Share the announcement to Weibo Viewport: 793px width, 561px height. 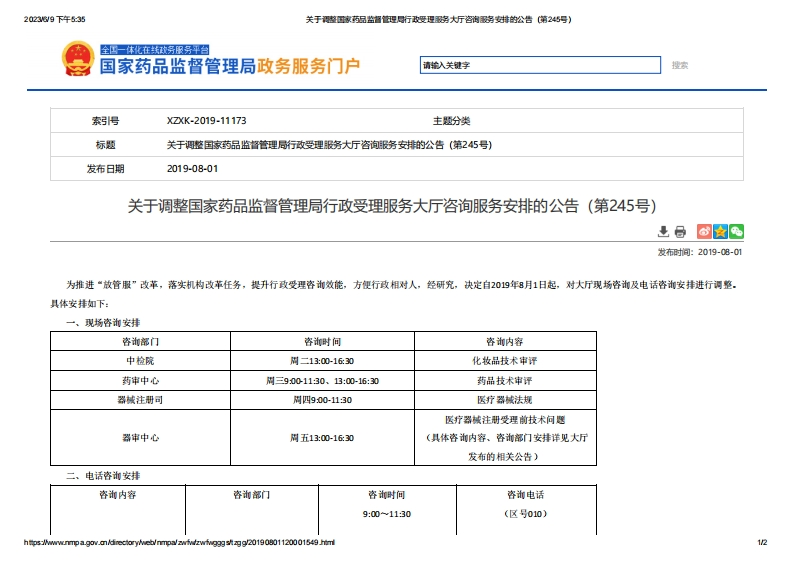pos(704,231)
